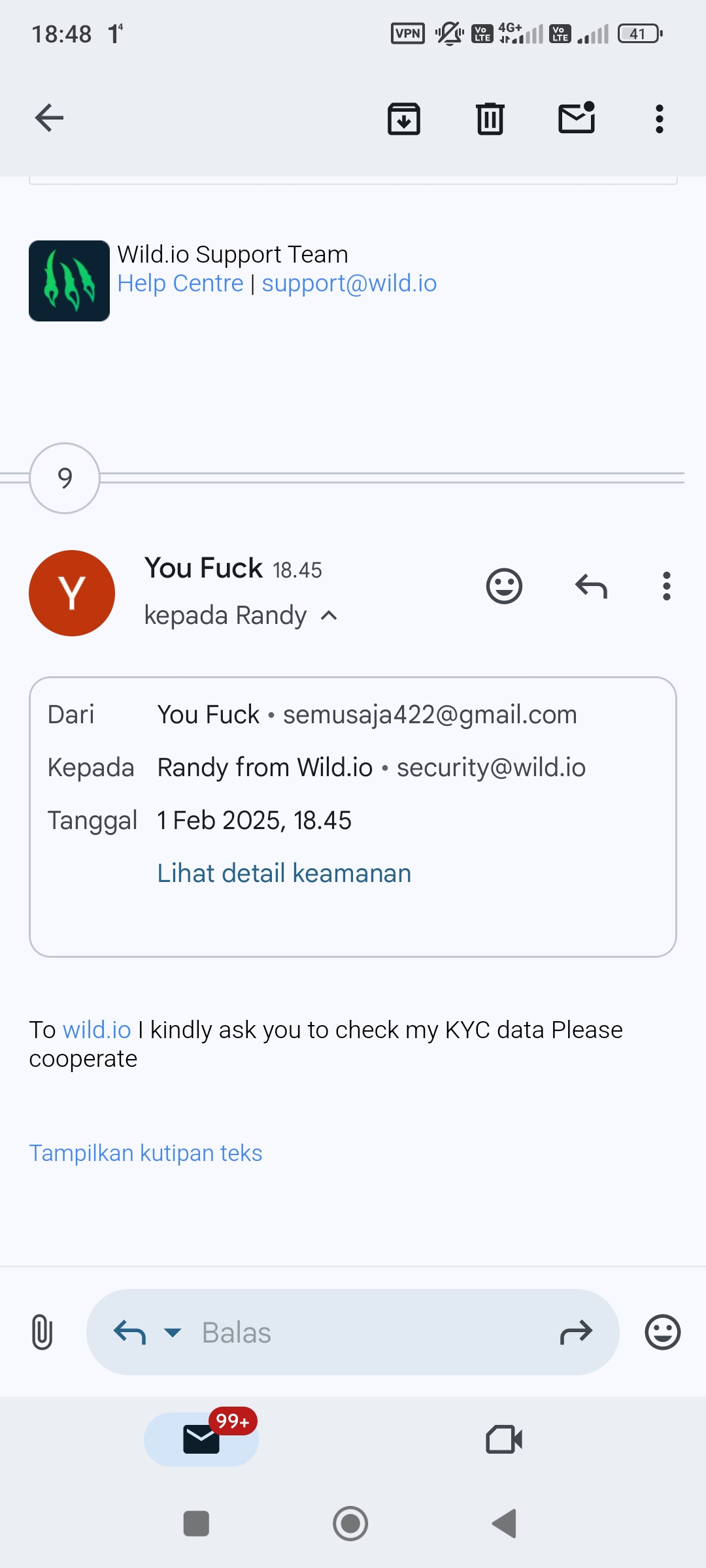The height and width of the screenshot is (1568, 706).
Task: Open the Help Centre link
Action: [x=180, y=284]
